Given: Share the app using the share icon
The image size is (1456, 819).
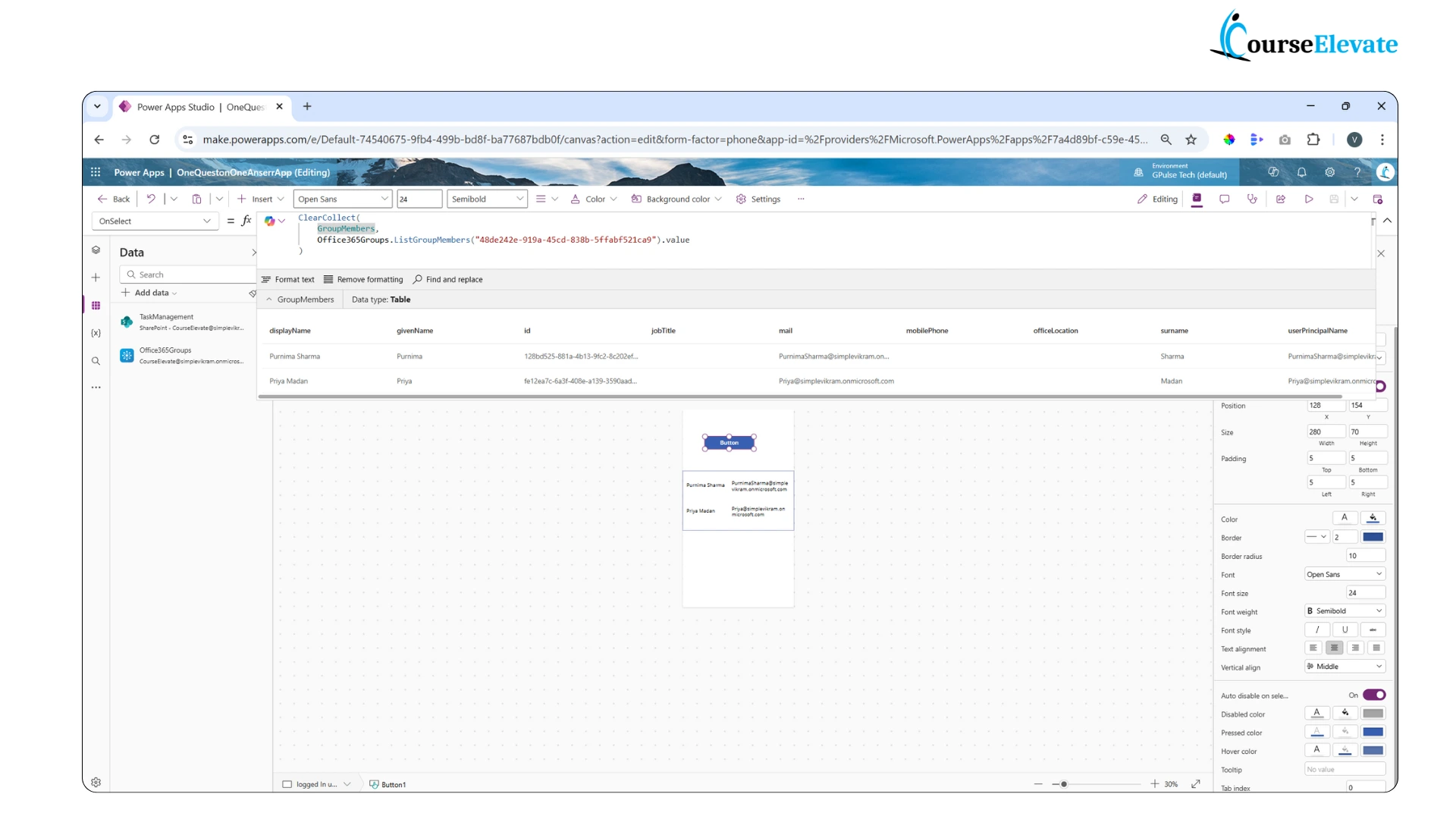Looking at the screenshot, I should click(1282, 199).
